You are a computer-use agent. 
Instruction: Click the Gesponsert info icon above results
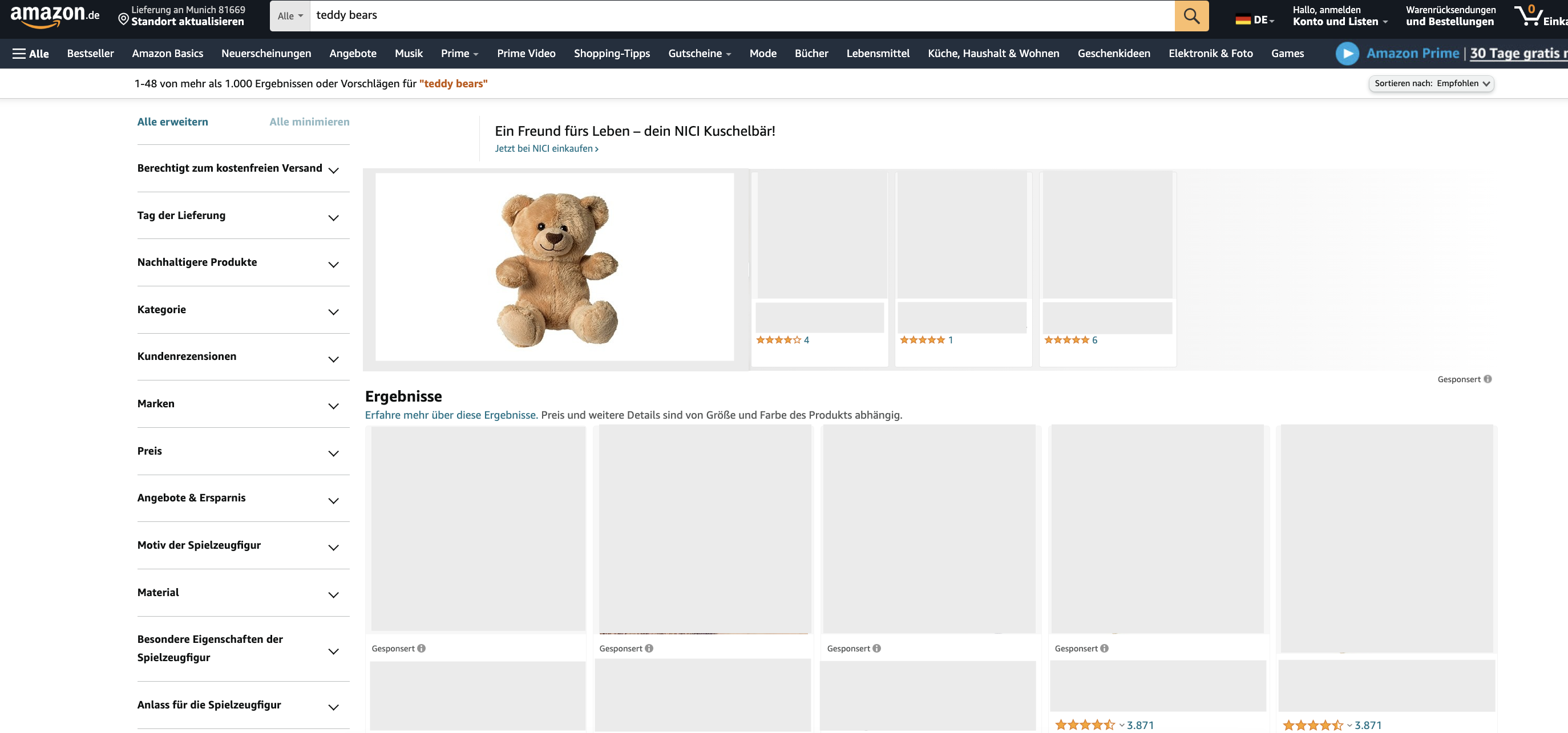pyautogui.click(x=1487, y=379)
